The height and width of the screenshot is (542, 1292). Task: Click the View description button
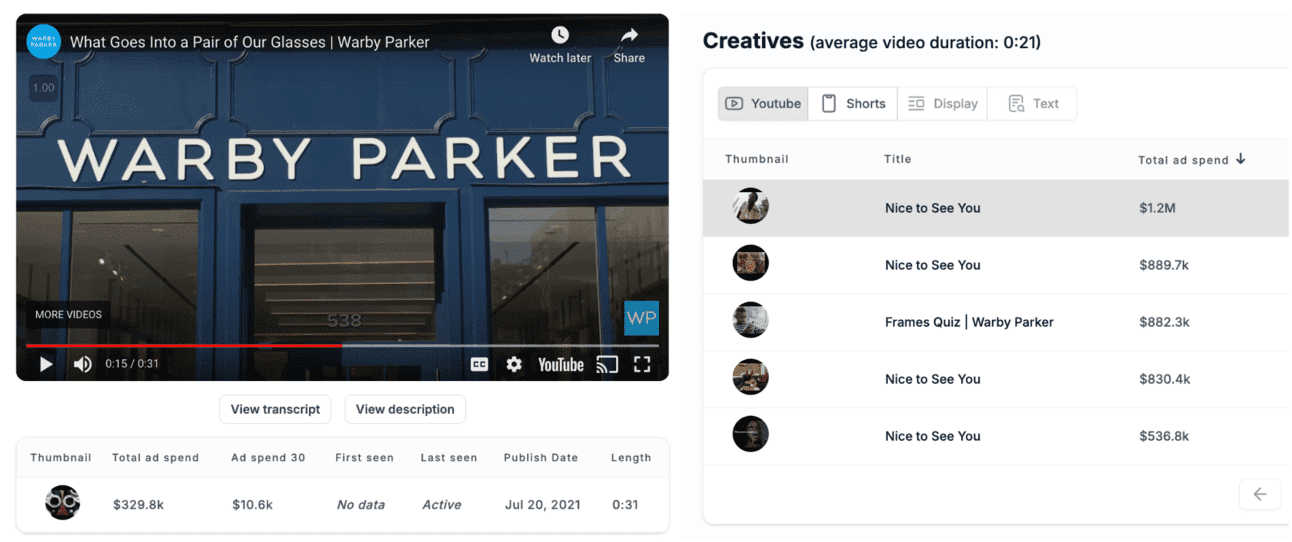[405, 409]
